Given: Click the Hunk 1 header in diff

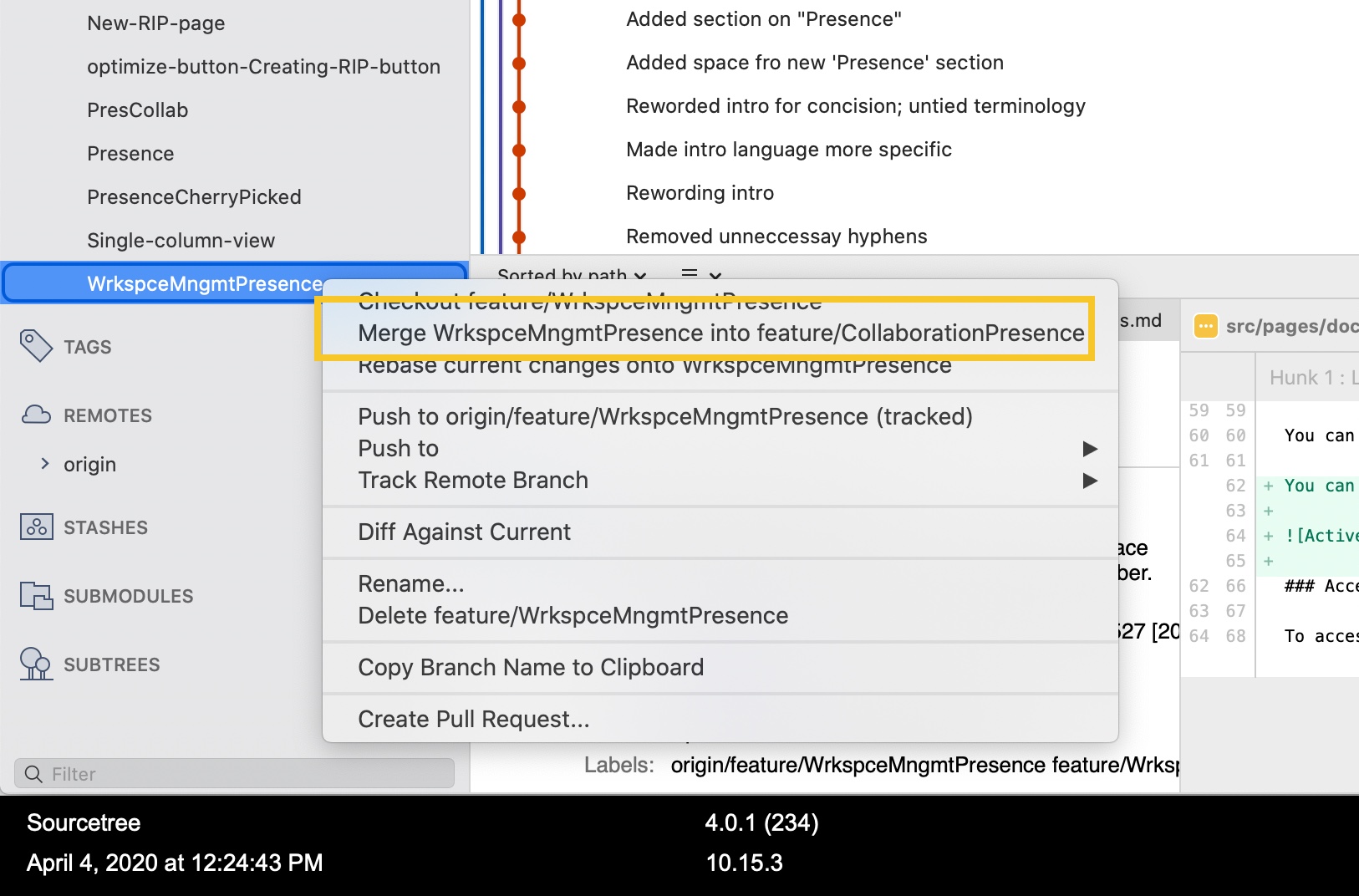Looking at the screenshot, I should click(1313, 378).
